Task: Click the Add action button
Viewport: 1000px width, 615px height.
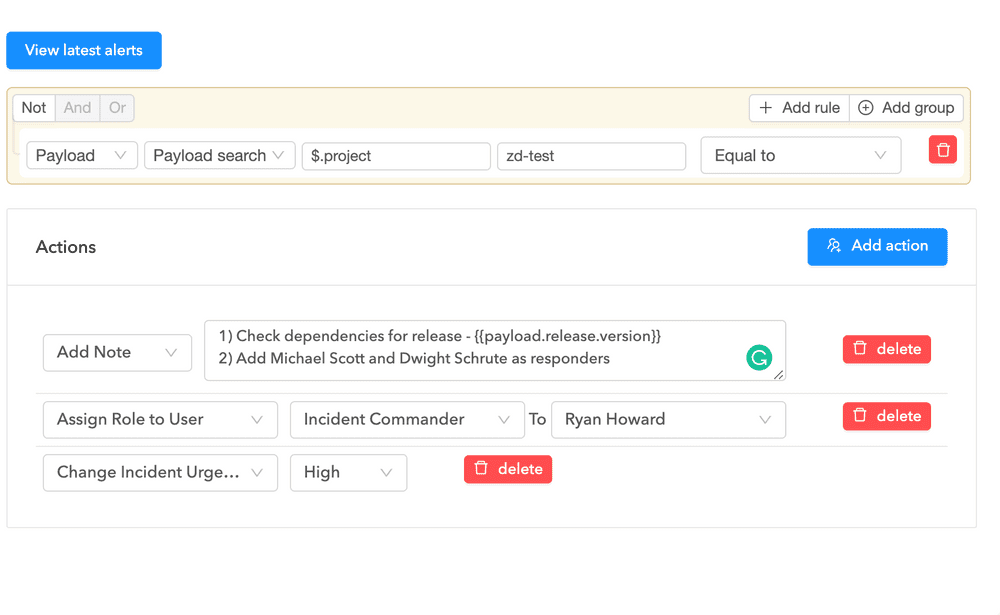Action: [877, 246]
